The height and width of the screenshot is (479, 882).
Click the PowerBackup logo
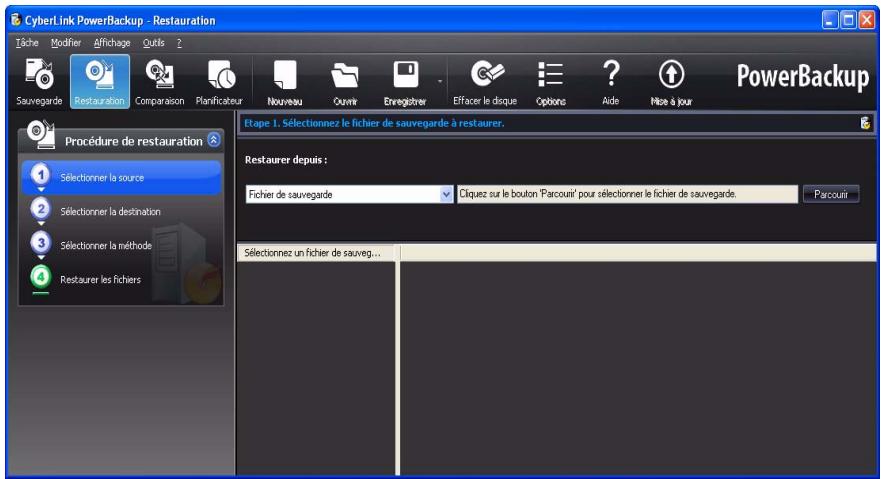[x=803, y=76]
